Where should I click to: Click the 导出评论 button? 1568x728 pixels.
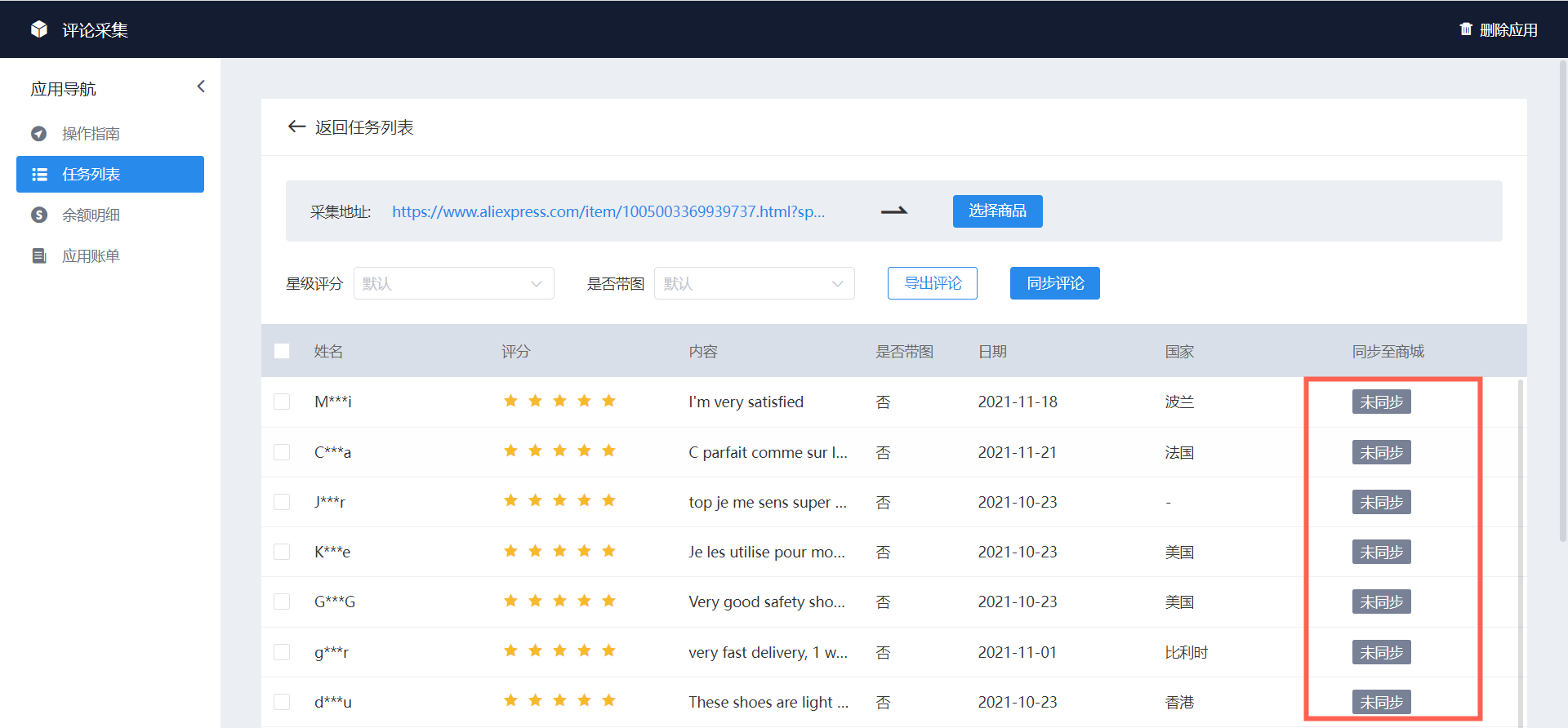(933, 283)
